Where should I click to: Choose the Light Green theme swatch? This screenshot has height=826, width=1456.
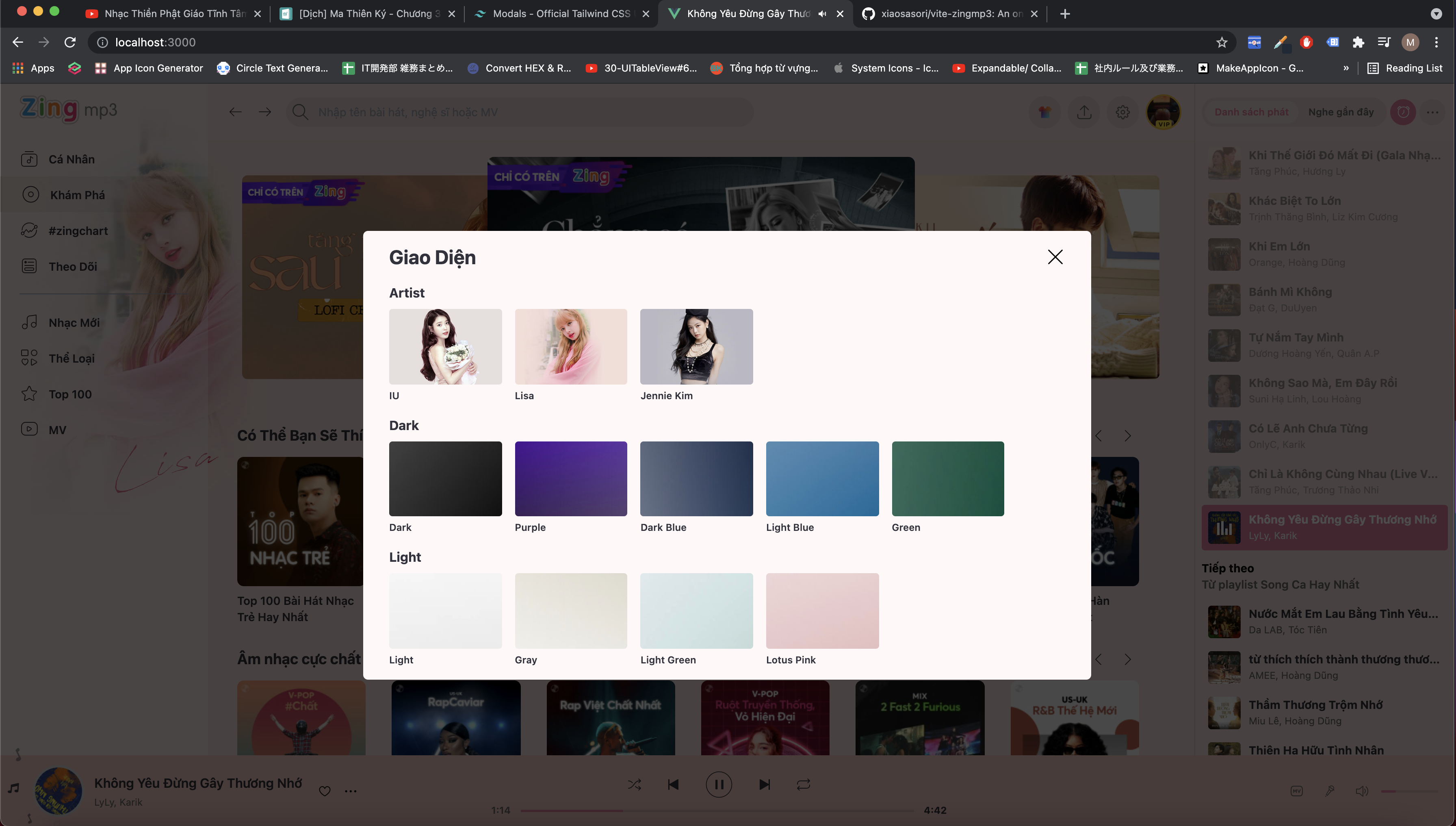[x=696, y=611]
